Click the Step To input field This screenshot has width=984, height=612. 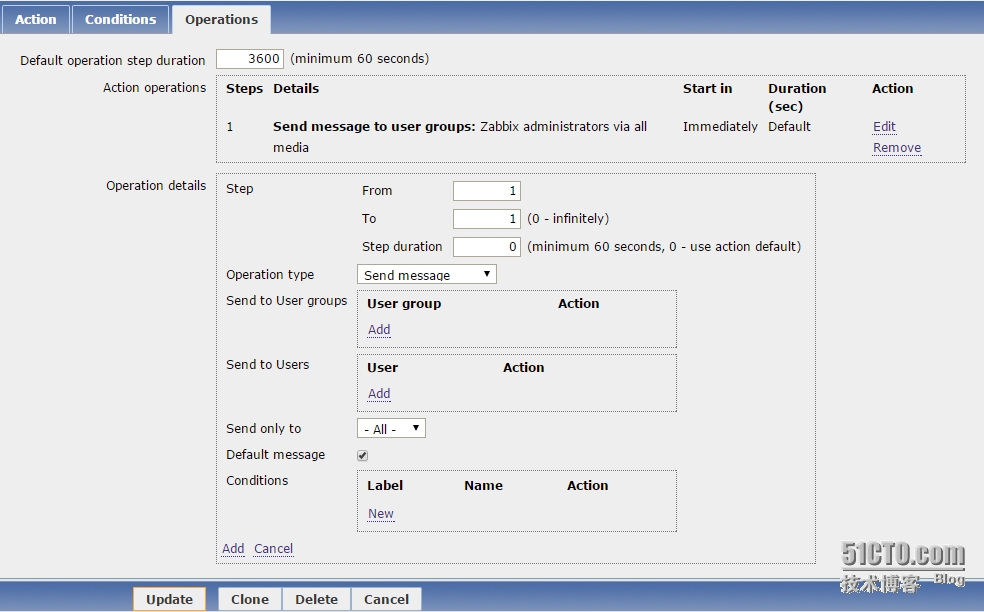(x=487, y=218)
